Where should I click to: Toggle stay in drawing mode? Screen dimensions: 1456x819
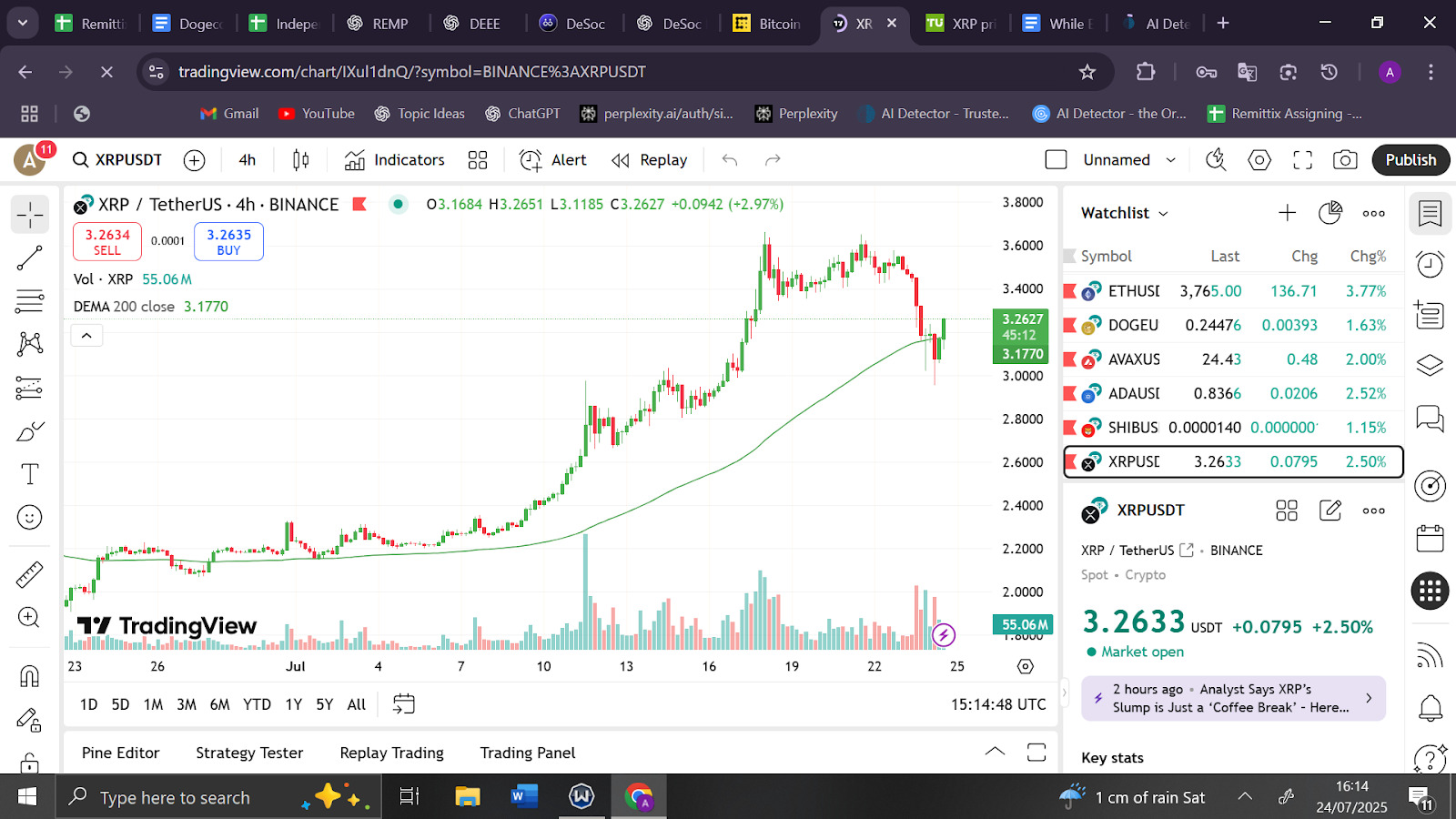pyautogui.click(x=30, y=720)
